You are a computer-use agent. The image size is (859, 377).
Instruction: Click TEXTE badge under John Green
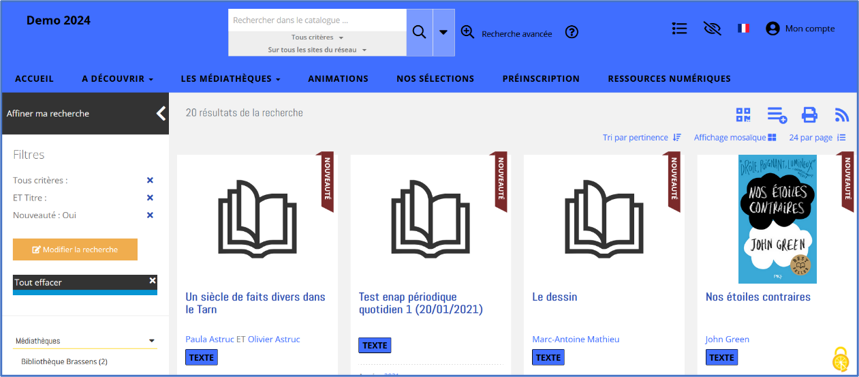click(721, 357)
